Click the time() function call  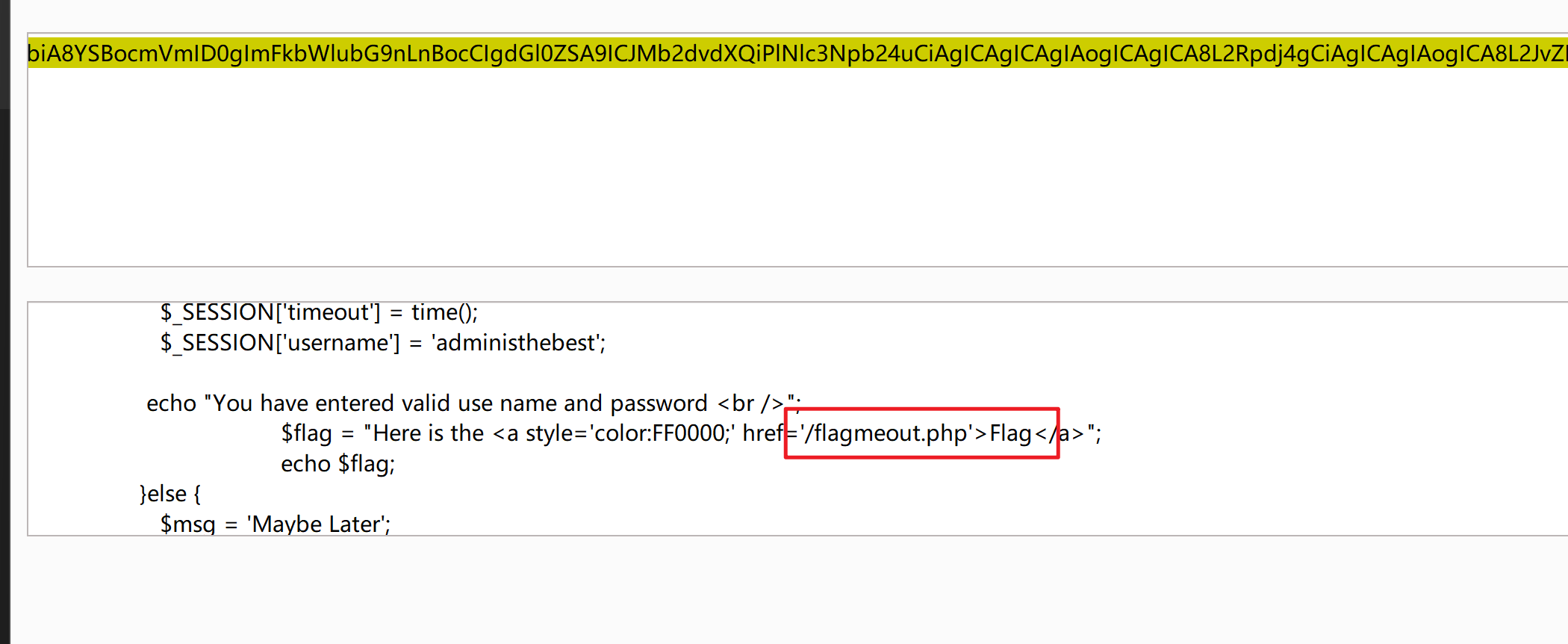tap(444, 312)
